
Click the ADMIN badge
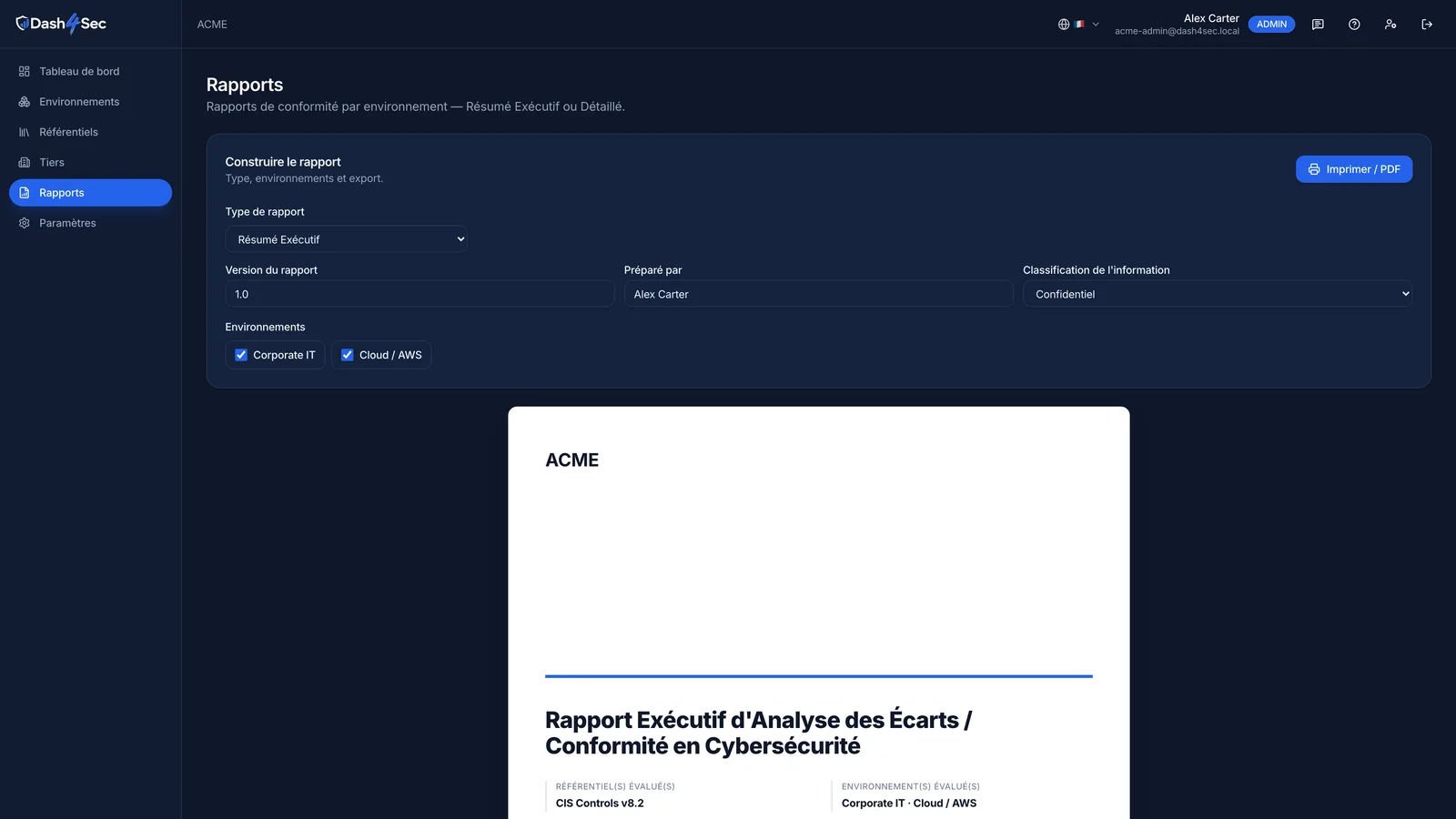point(1271,25)
